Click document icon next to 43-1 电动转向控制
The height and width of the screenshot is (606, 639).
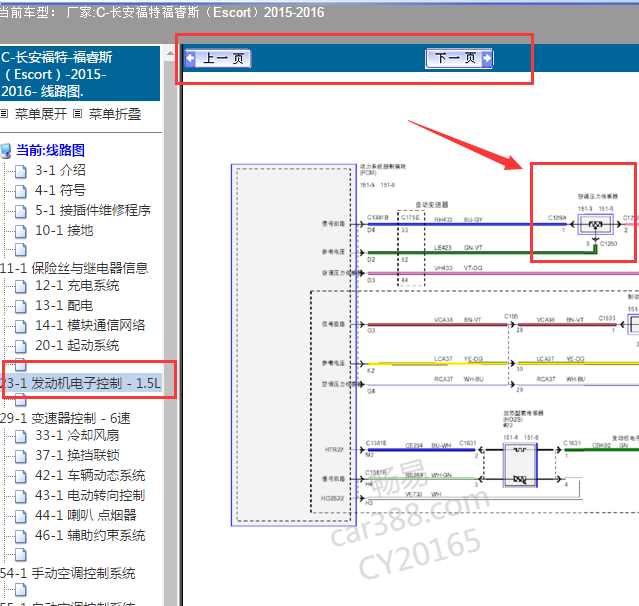point(21,496)
